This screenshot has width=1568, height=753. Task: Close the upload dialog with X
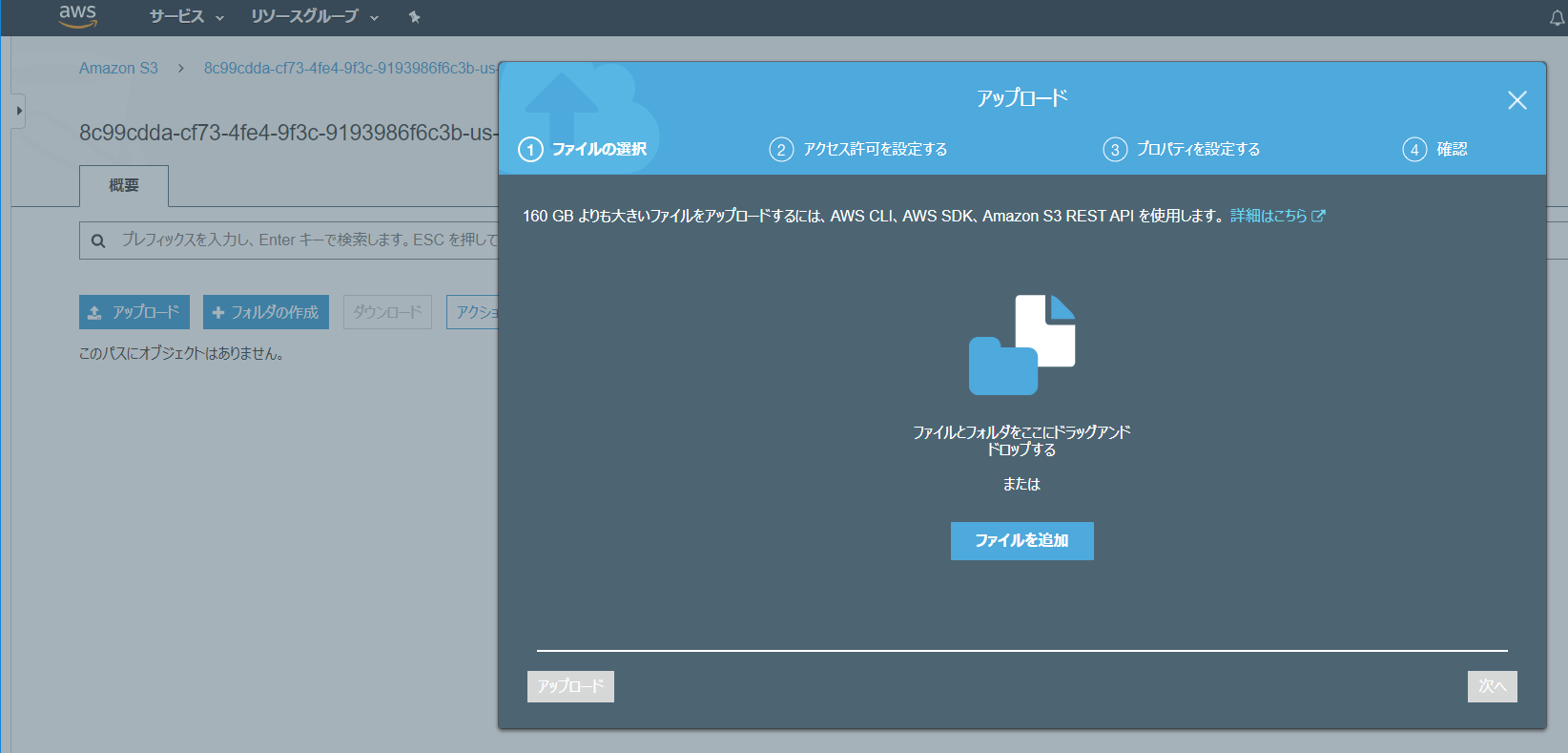tap(1517, 100)
